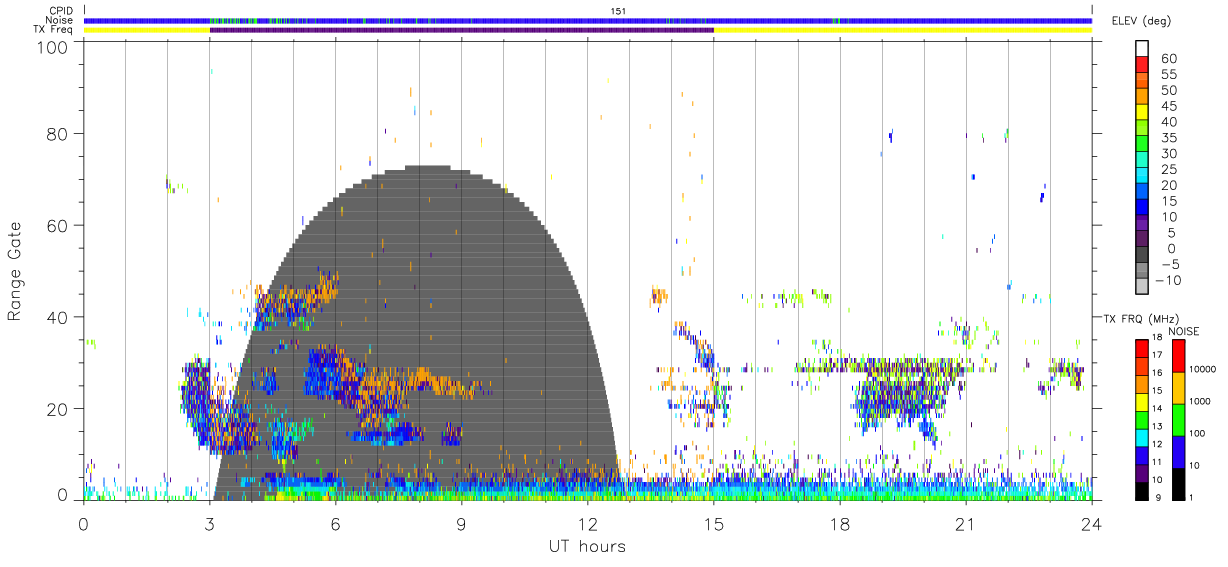Click the black 9 MHz frequency color block
This screenshot has width=1228, height=567.
[1142, 489]
